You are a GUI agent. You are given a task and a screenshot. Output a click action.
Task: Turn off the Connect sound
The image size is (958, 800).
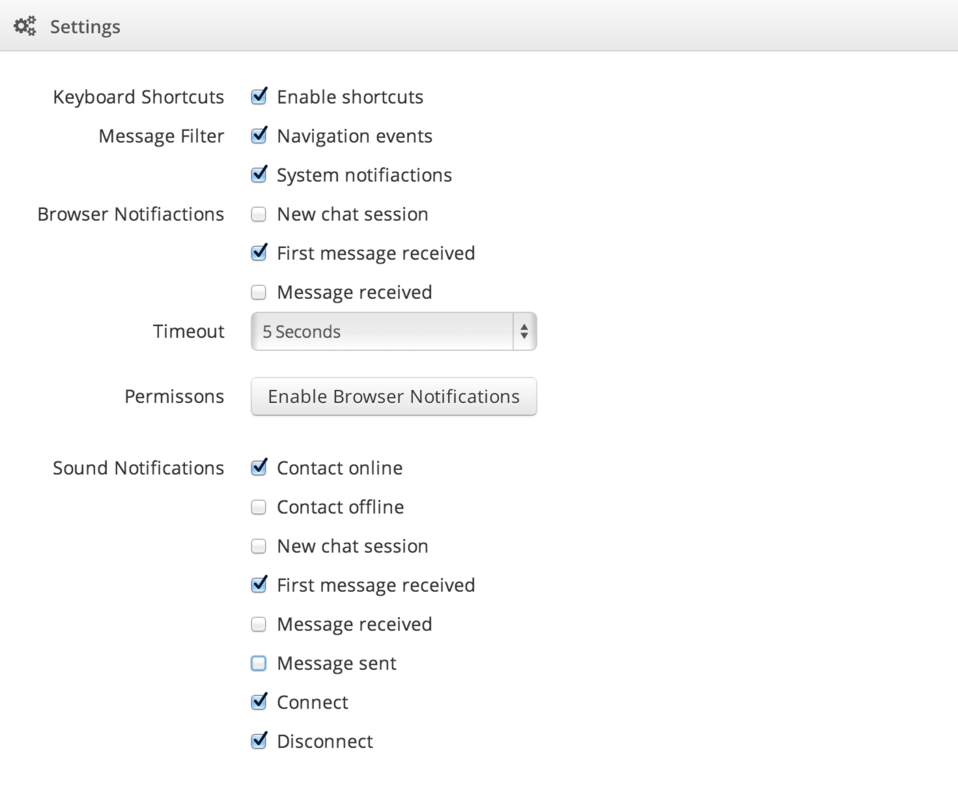click(x=259, y=702)
